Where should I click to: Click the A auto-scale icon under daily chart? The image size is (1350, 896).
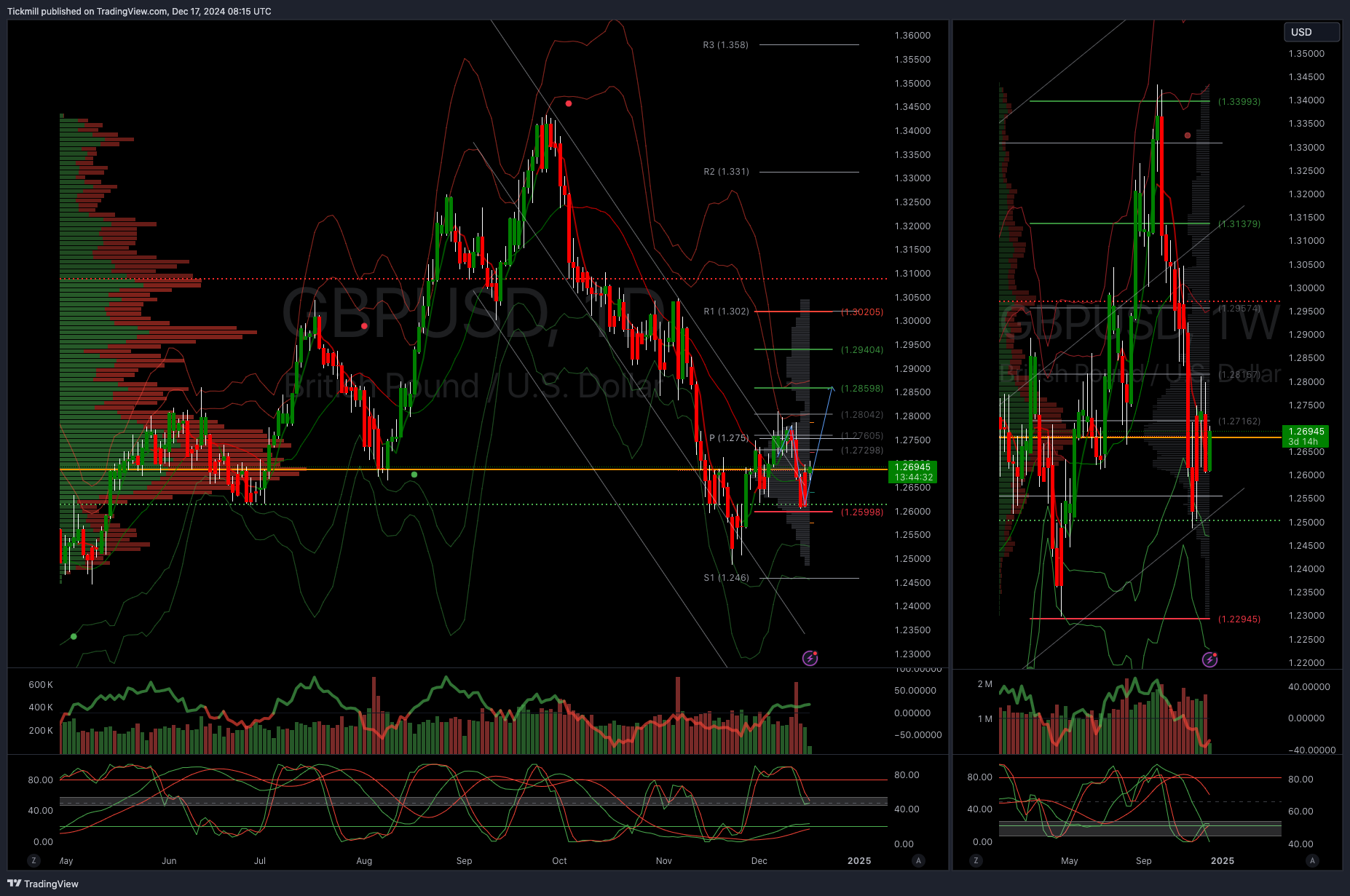click(919, 860)
